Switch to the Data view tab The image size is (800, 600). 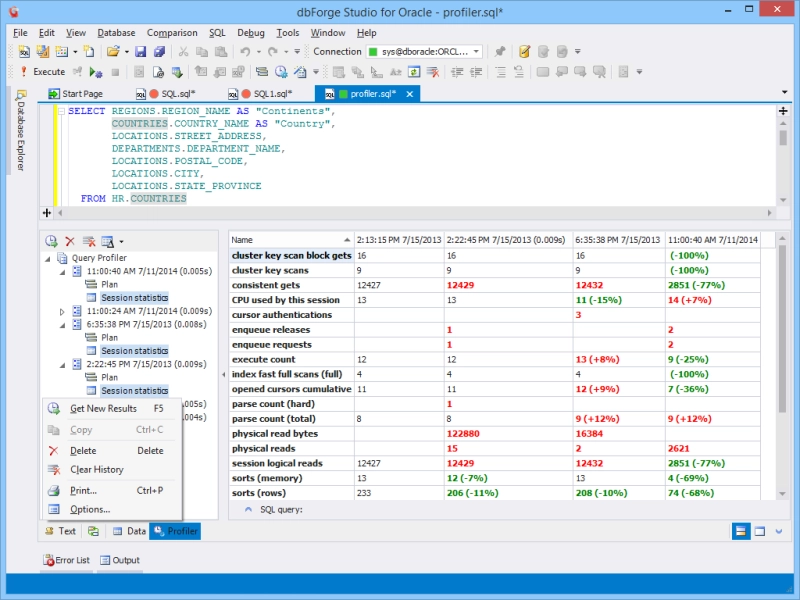(129, 531)
